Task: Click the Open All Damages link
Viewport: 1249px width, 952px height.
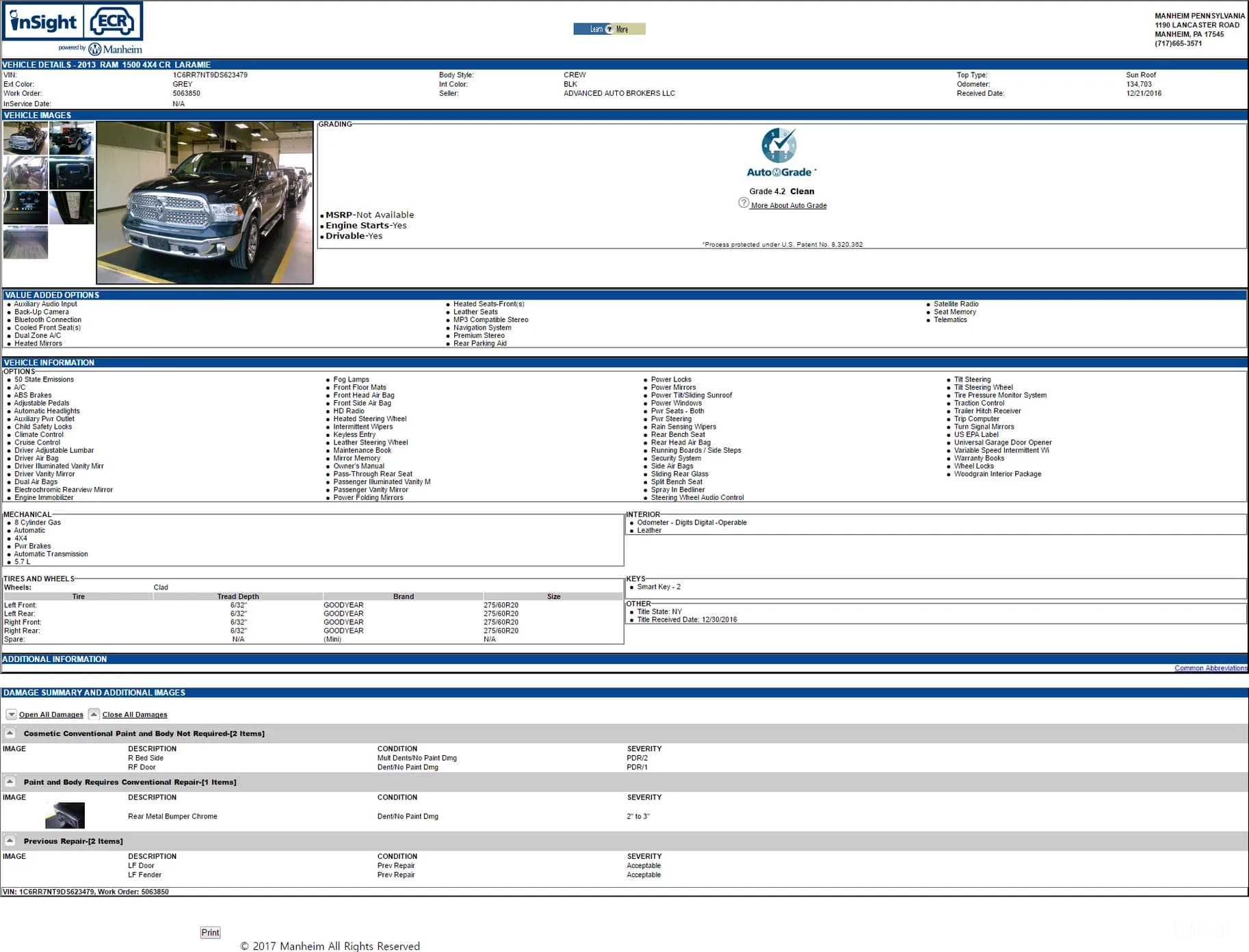Action: click(51, 715)
